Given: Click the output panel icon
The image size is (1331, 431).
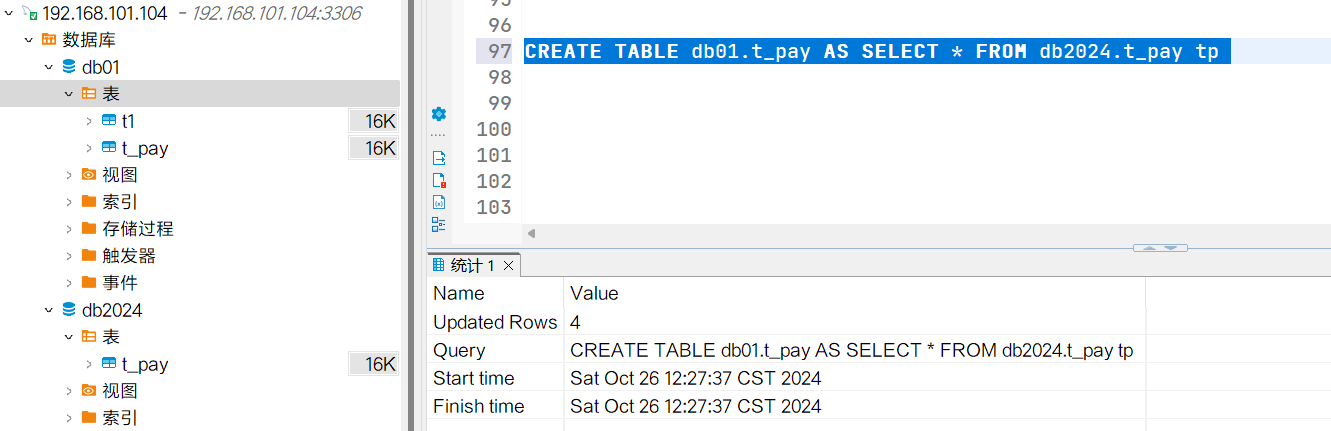Looking at the screenshot, I should coord(438,158).
